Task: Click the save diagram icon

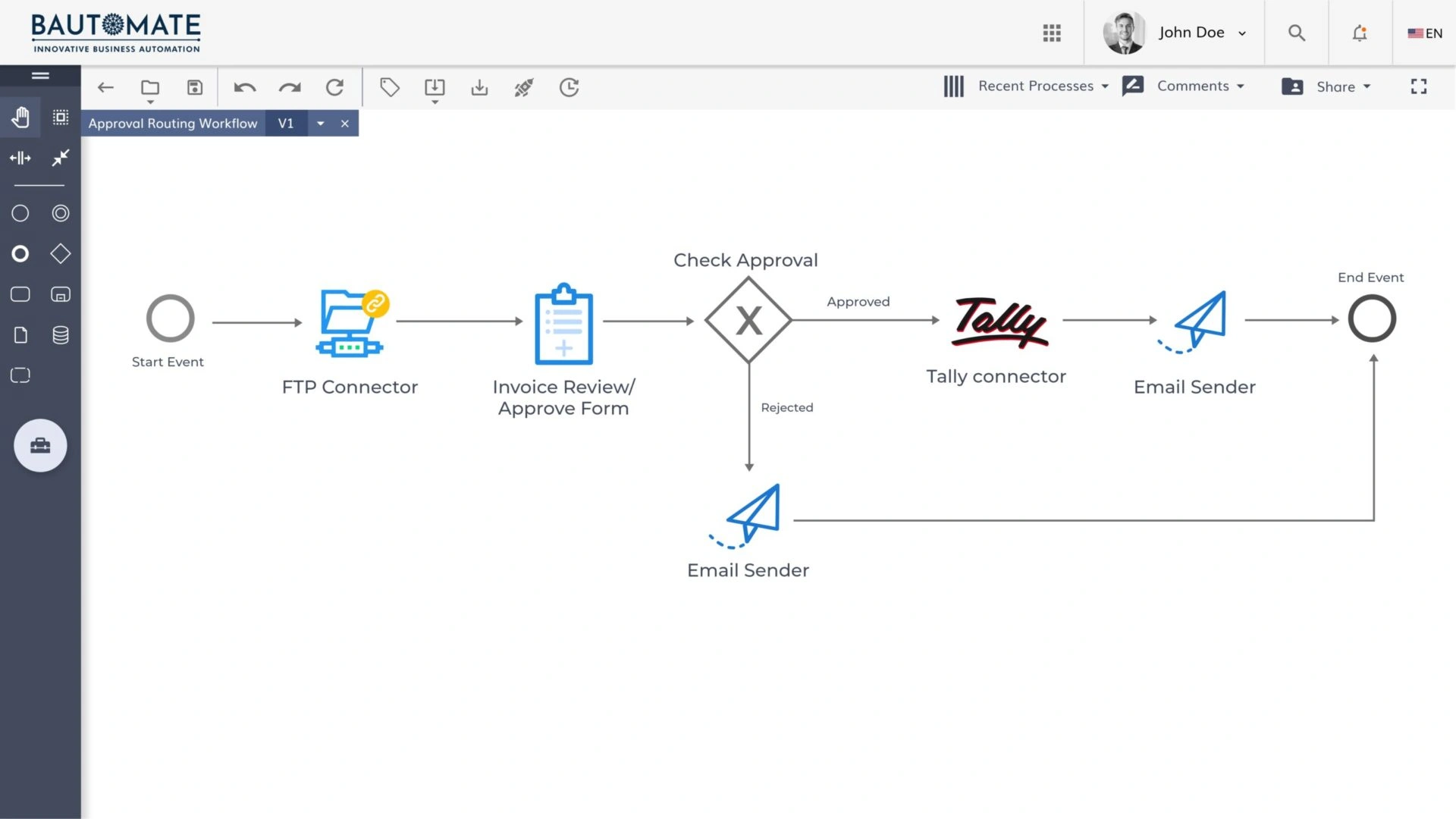Action: (x=195, y=87)
